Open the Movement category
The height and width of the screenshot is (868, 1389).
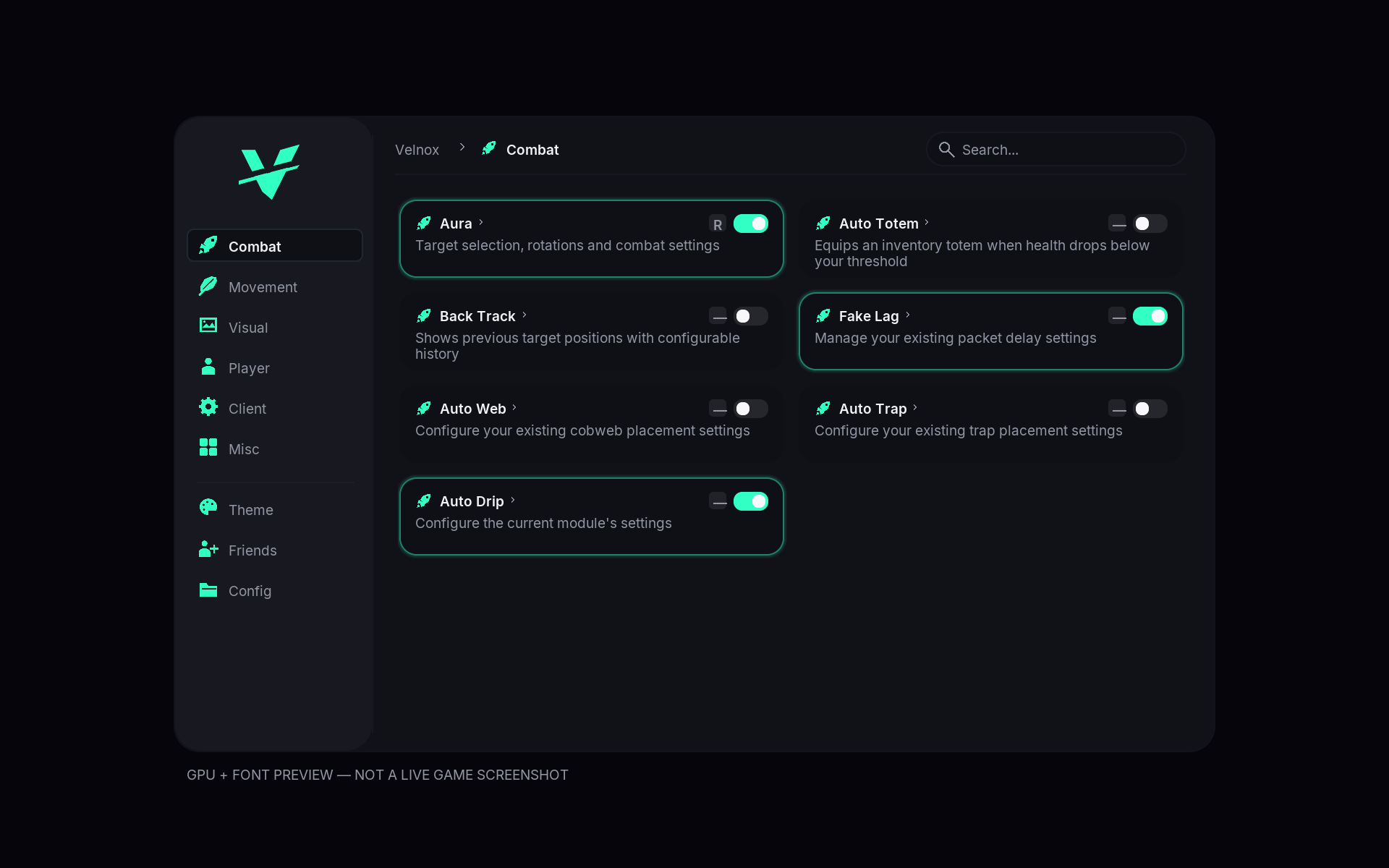275,286
